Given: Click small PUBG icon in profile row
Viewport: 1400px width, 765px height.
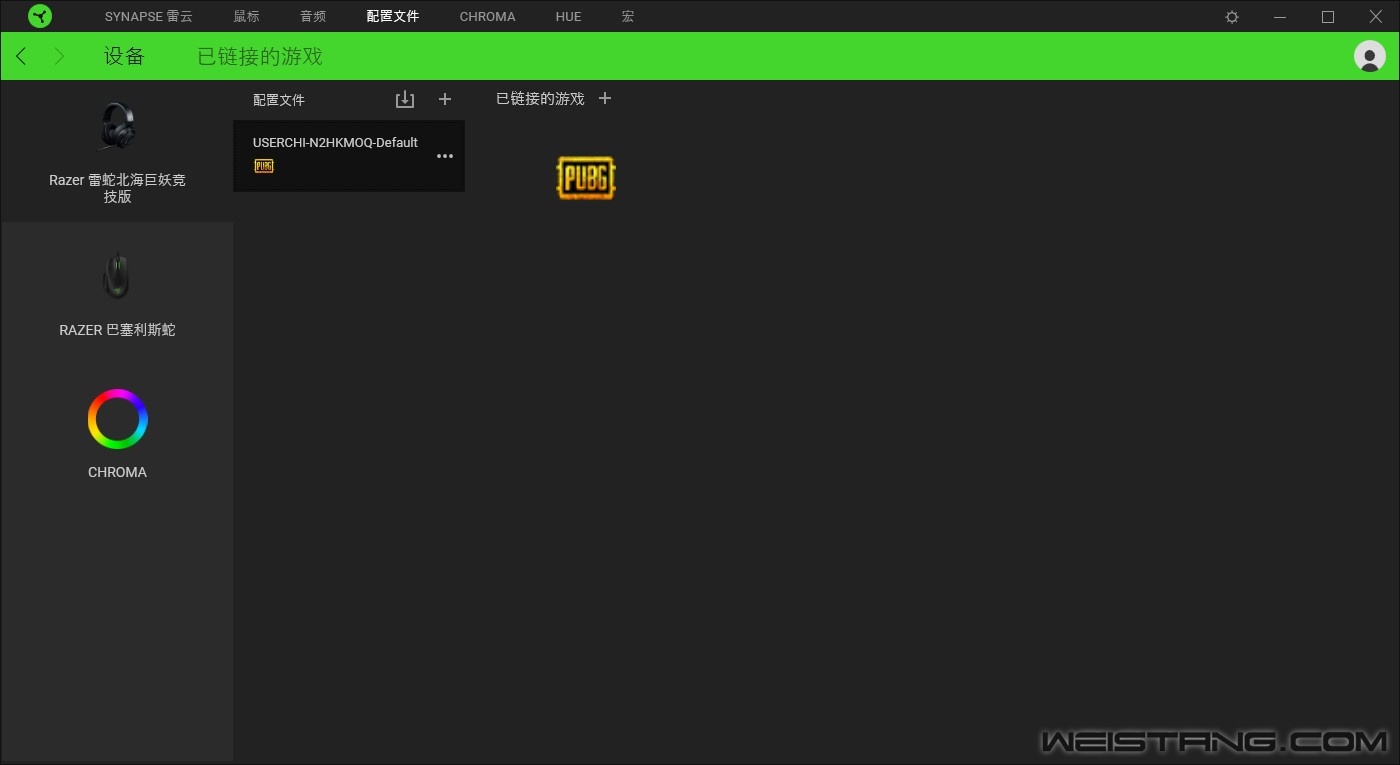Looking at the screenshot, I should (264, 166).
